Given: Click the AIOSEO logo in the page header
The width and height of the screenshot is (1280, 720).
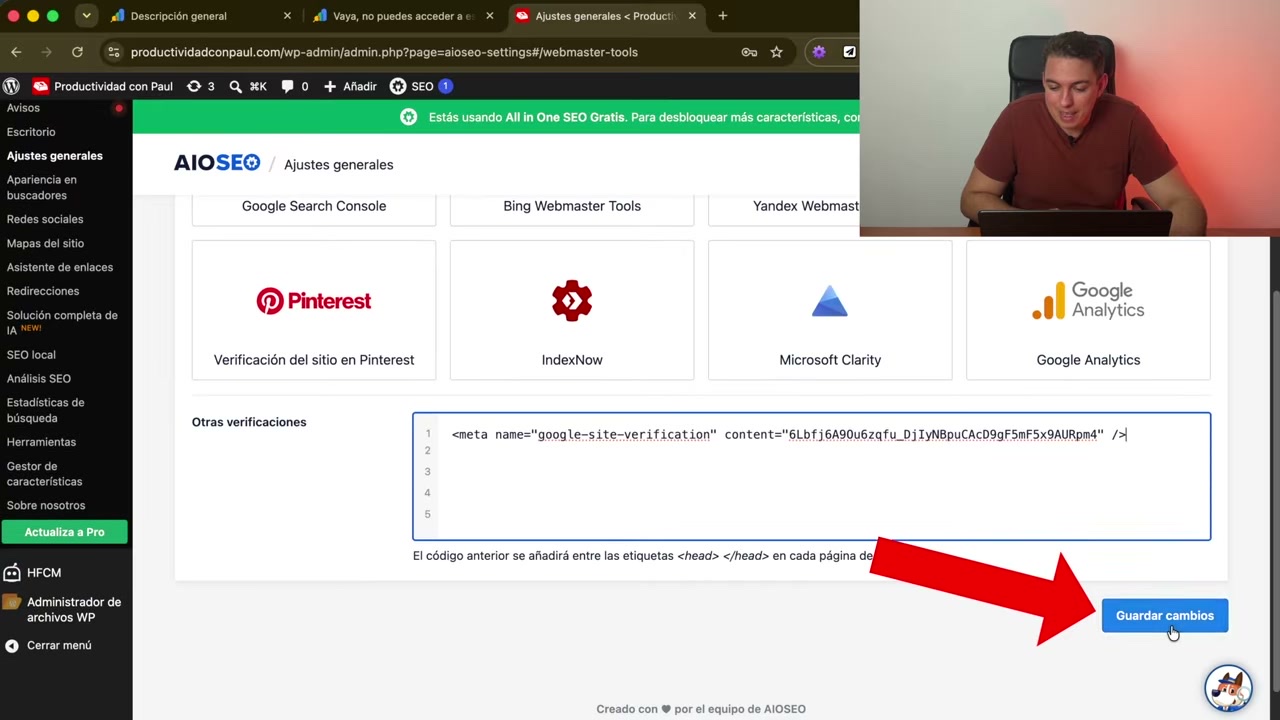Looking at the screenshot, I should (217, 163).
